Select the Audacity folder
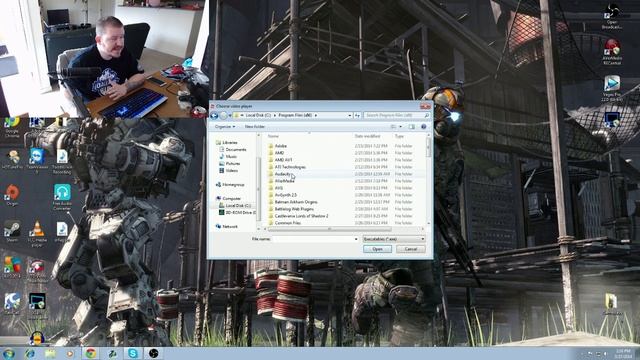This screenshot has height=360, width=640. click(282, 174)
